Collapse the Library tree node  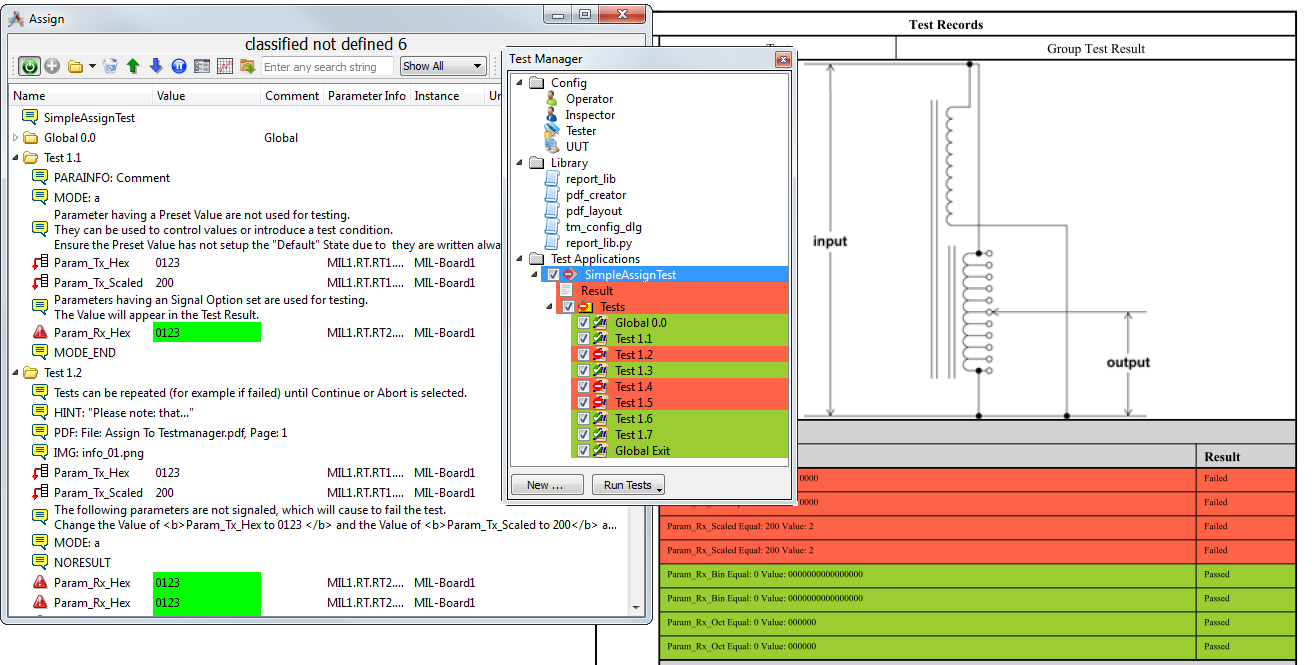[x=519, y=162]
